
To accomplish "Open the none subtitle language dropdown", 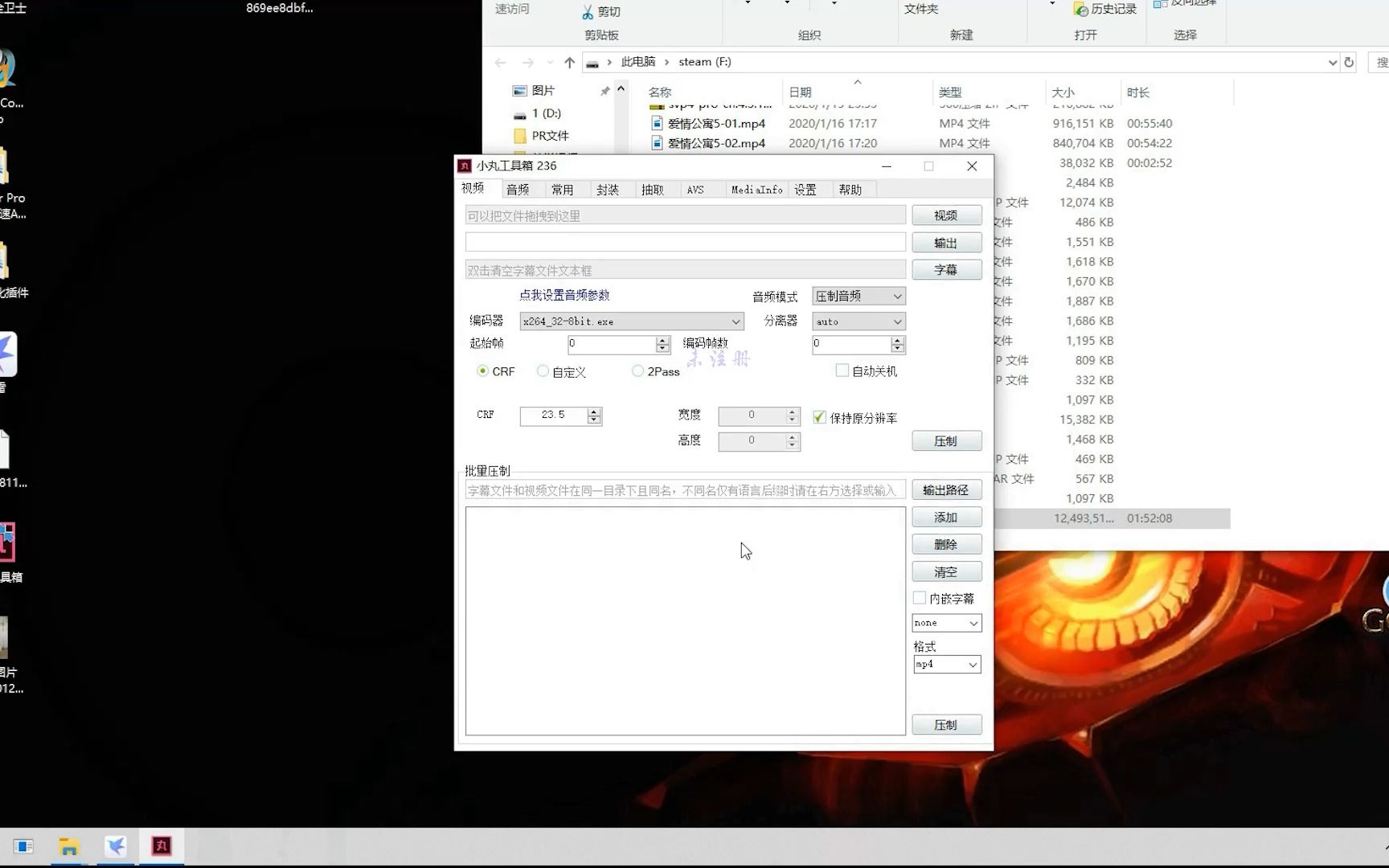I will click(947, 623).
